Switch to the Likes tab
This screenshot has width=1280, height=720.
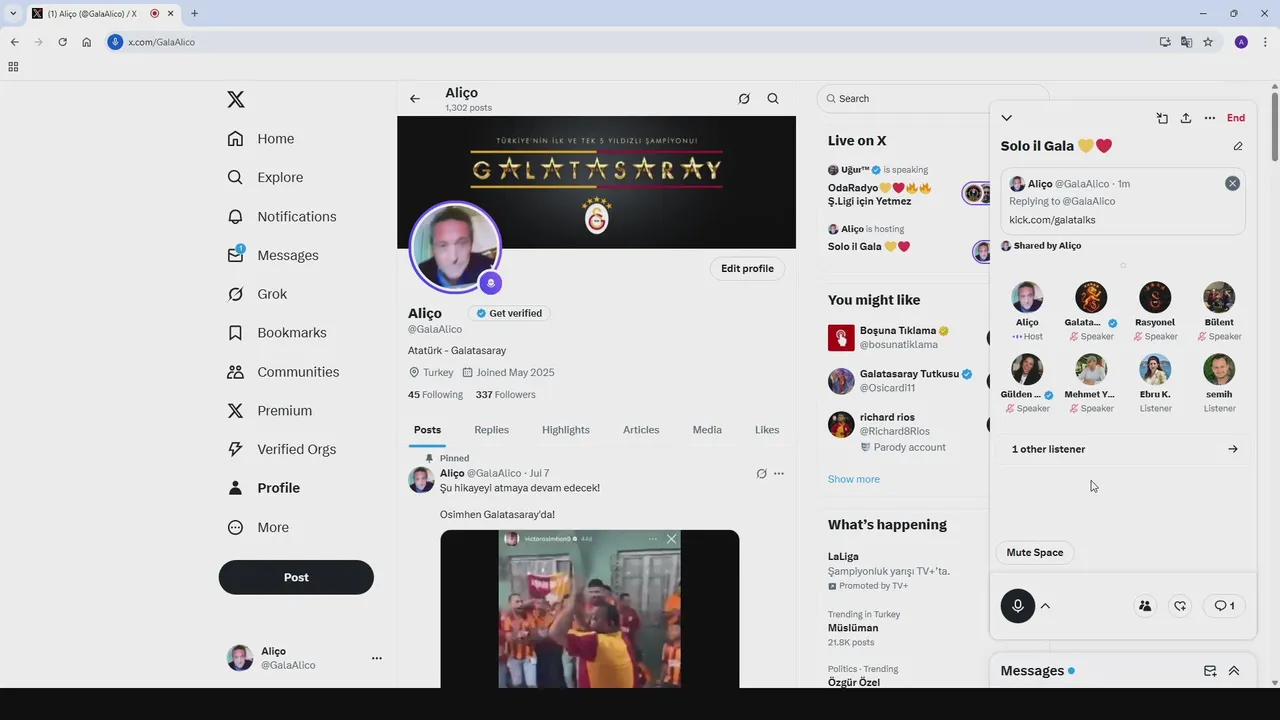tap(767, 430)
